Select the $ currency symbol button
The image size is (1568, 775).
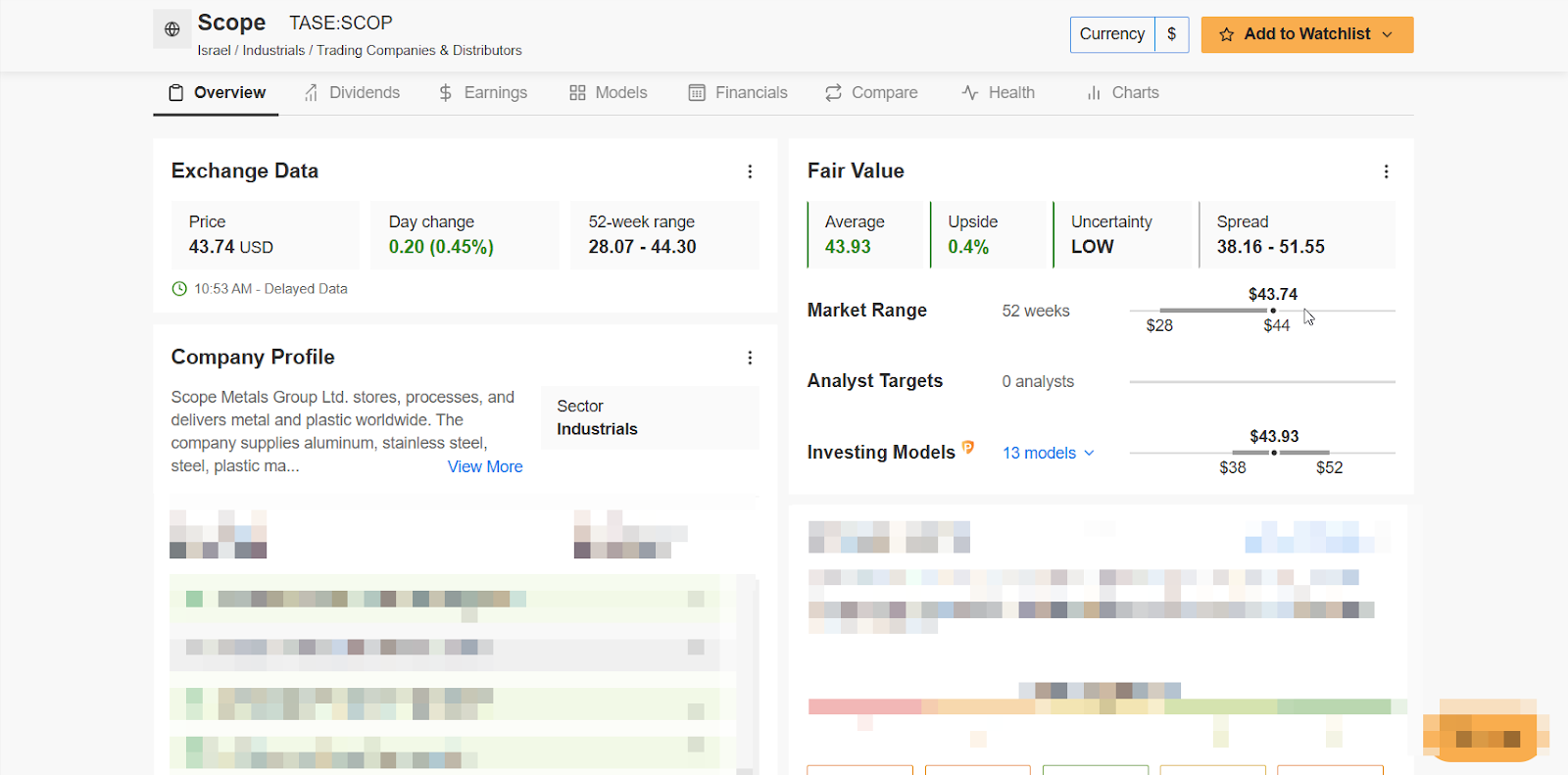coord(1172,34)
